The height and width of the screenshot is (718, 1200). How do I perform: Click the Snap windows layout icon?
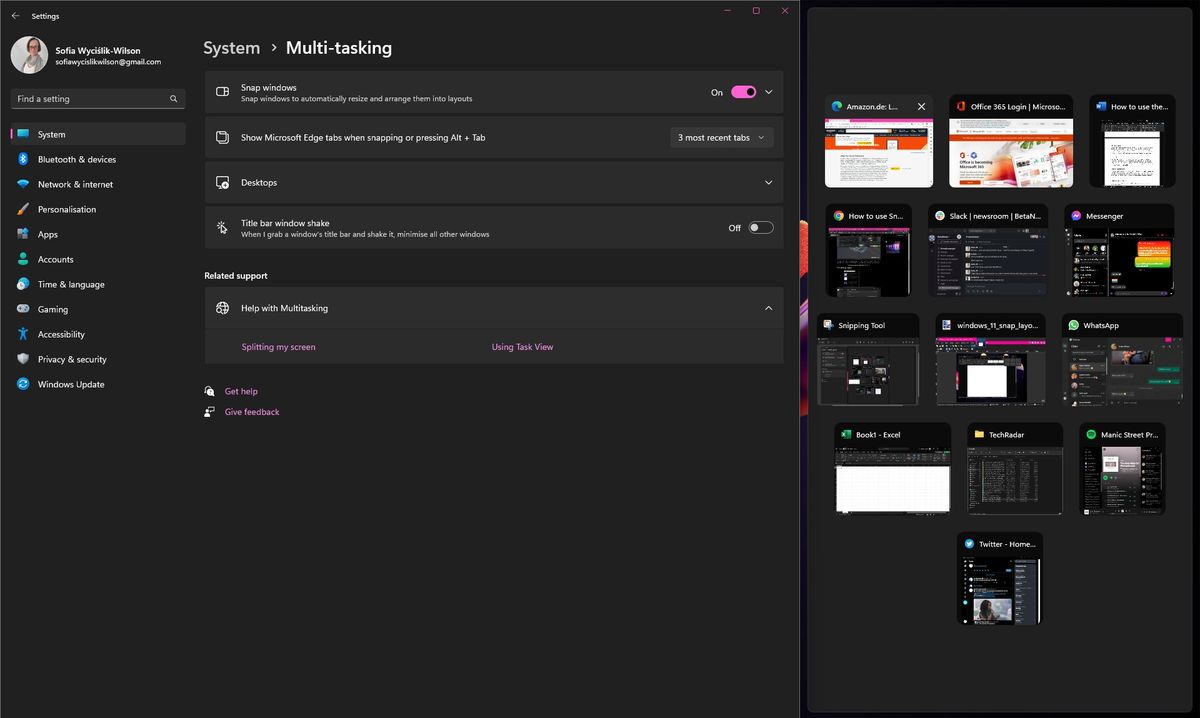tap(221, 91)
